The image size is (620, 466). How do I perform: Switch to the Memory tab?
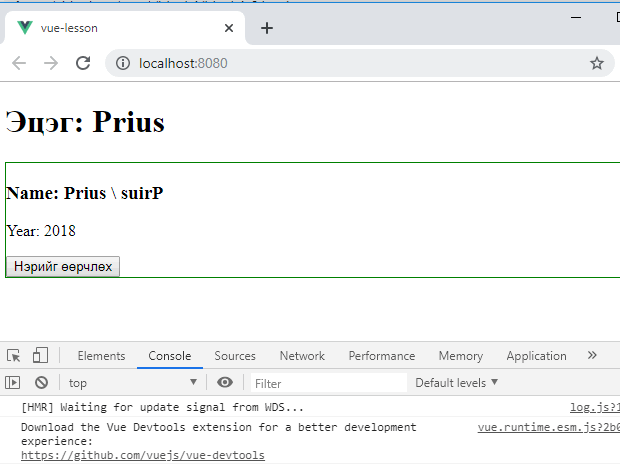pyautogui.click(x=461, y=356)
